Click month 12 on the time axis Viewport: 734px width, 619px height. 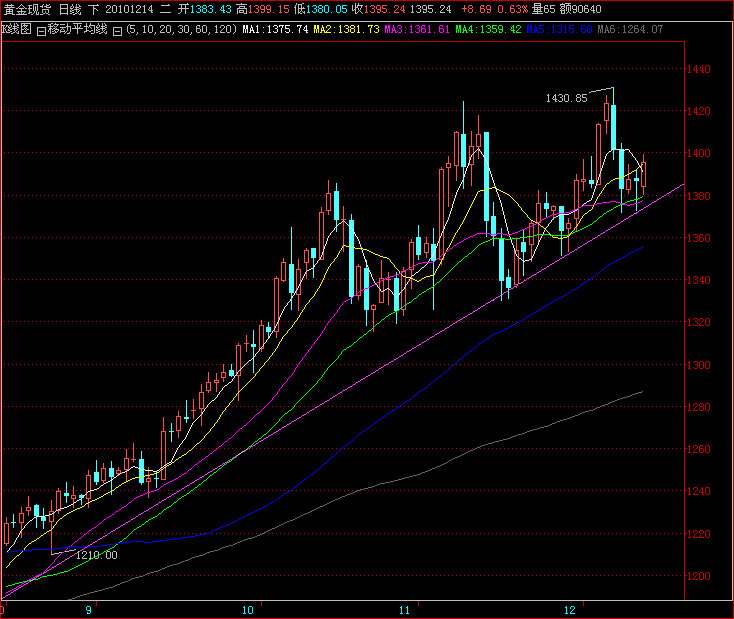click(x=570, y=611)
